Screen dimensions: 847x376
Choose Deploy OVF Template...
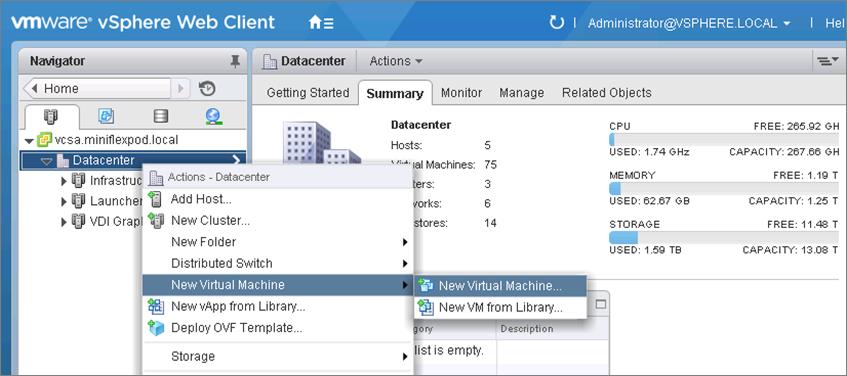[x=278, y=328]
